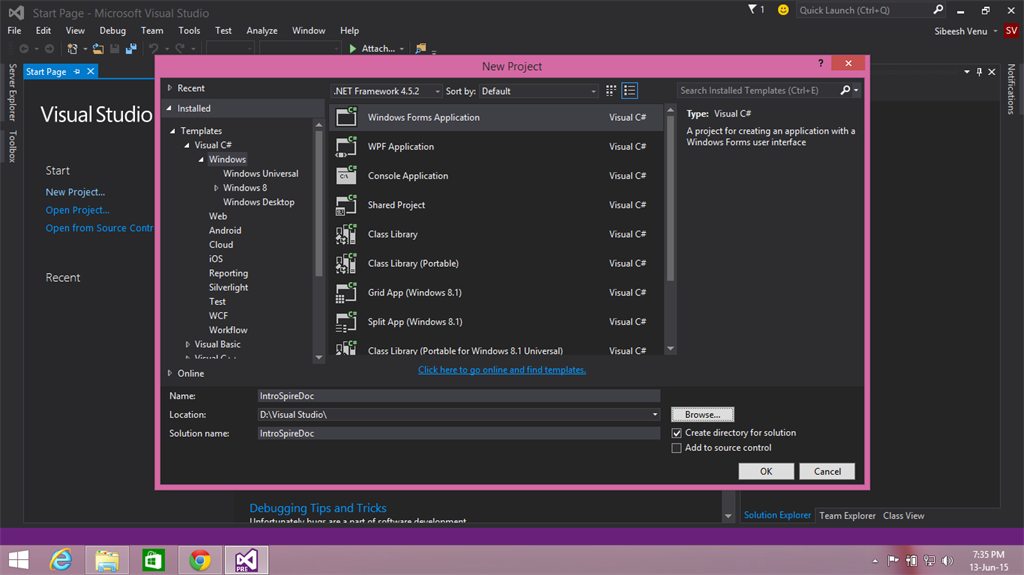The width and height of the screenshot is (1024, 575).
Task: Open the Tools menu
Action: (x=189, y=30)
